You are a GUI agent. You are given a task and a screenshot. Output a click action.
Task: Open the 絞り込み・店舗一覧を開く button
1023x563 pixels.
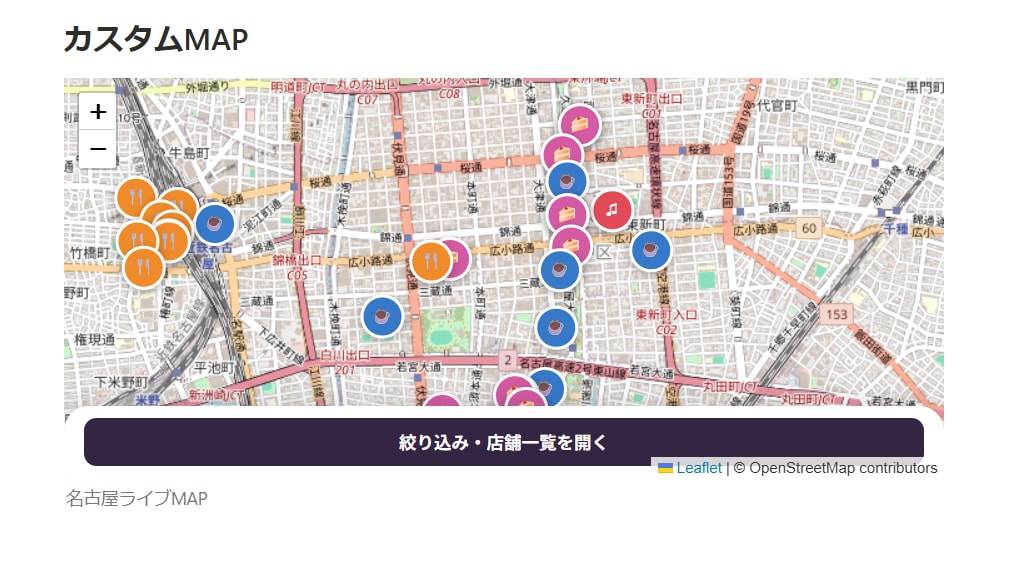click(504, 442)
